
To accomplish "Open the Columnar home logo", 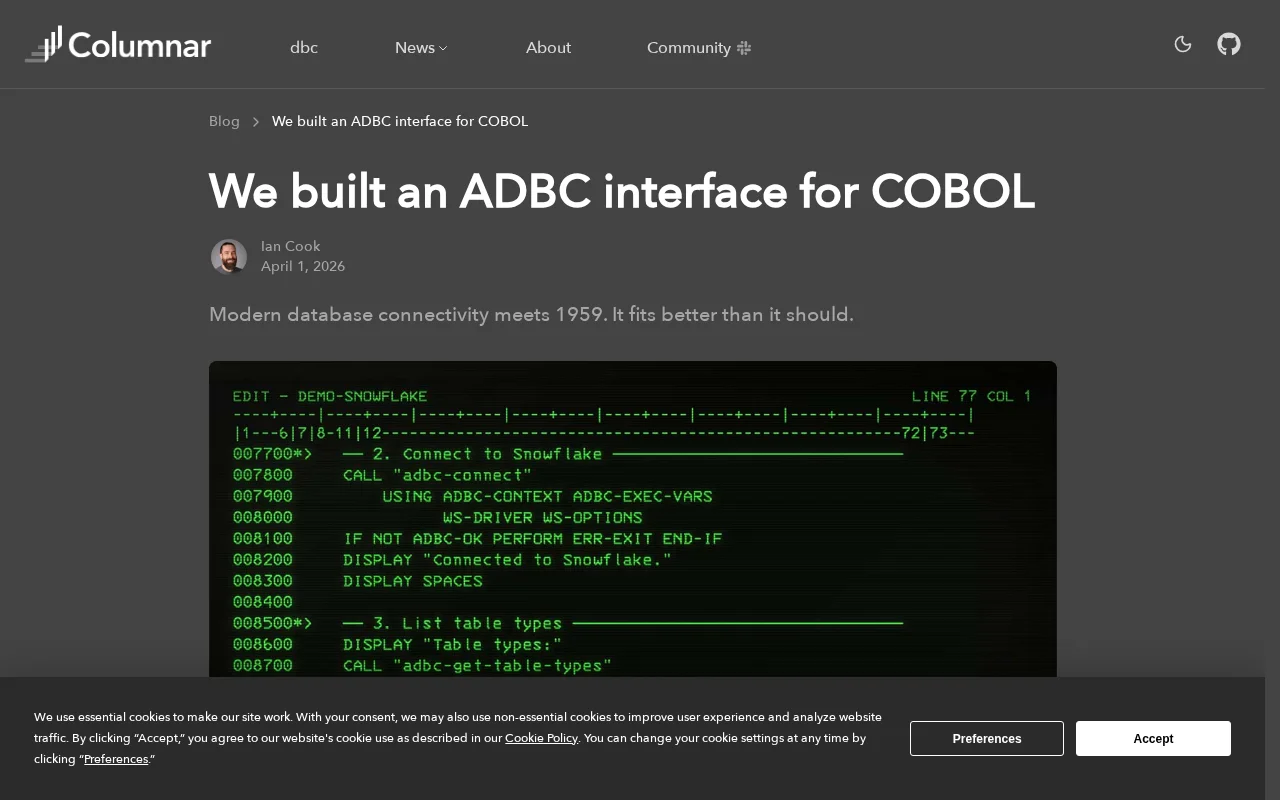I will click(x=118, y=44).
